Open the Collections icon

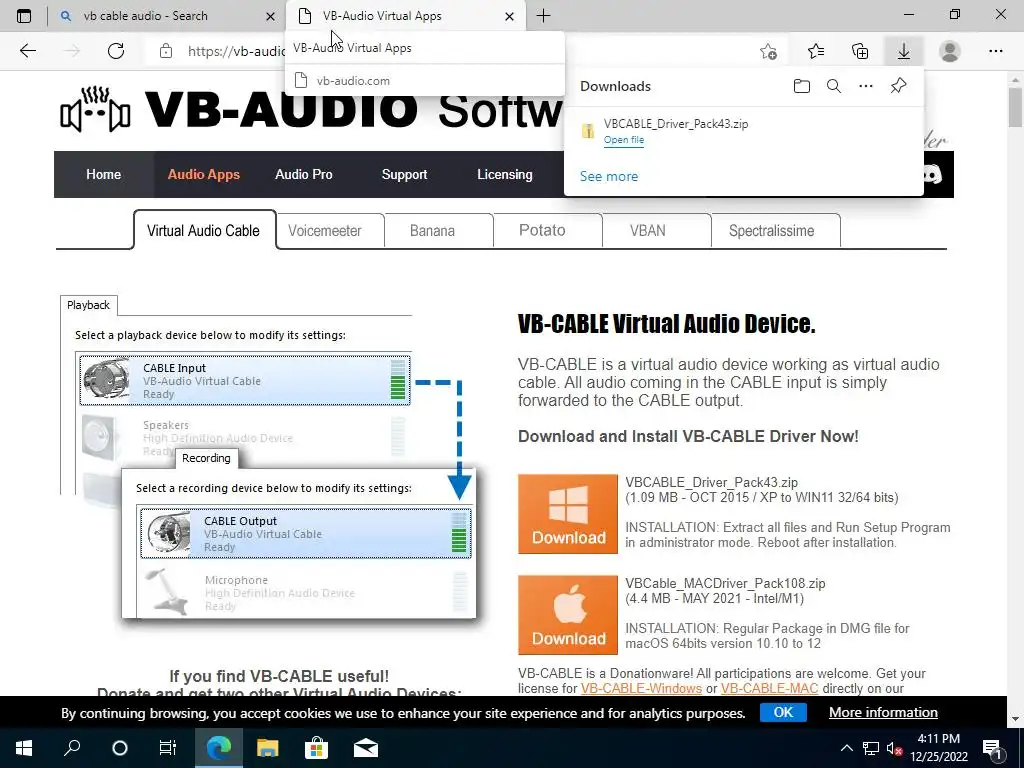point(860,51)
